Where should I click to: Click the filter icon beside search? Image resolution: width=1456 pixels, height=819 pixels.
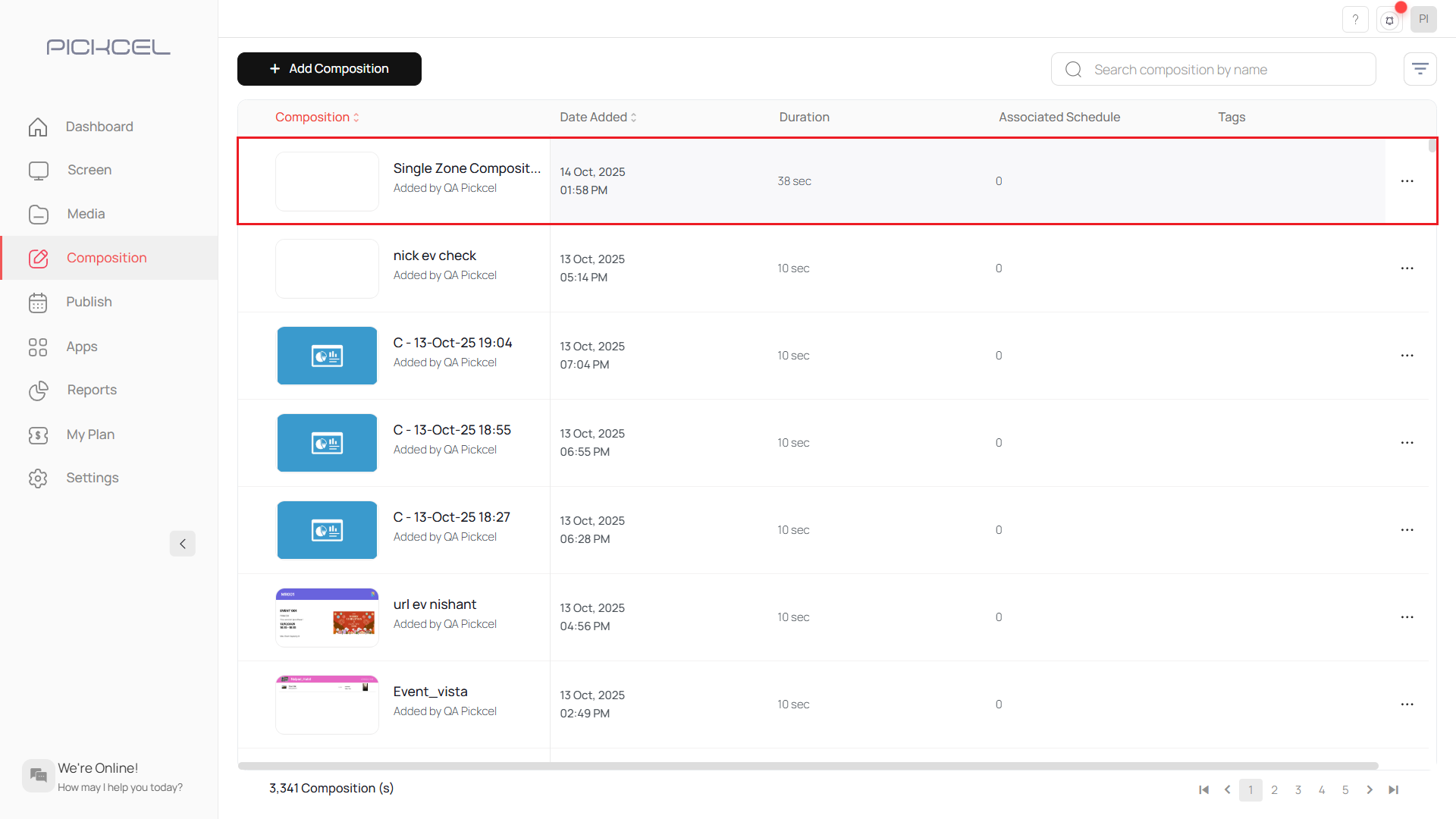pyautogui.click(x=1420, y=69)
